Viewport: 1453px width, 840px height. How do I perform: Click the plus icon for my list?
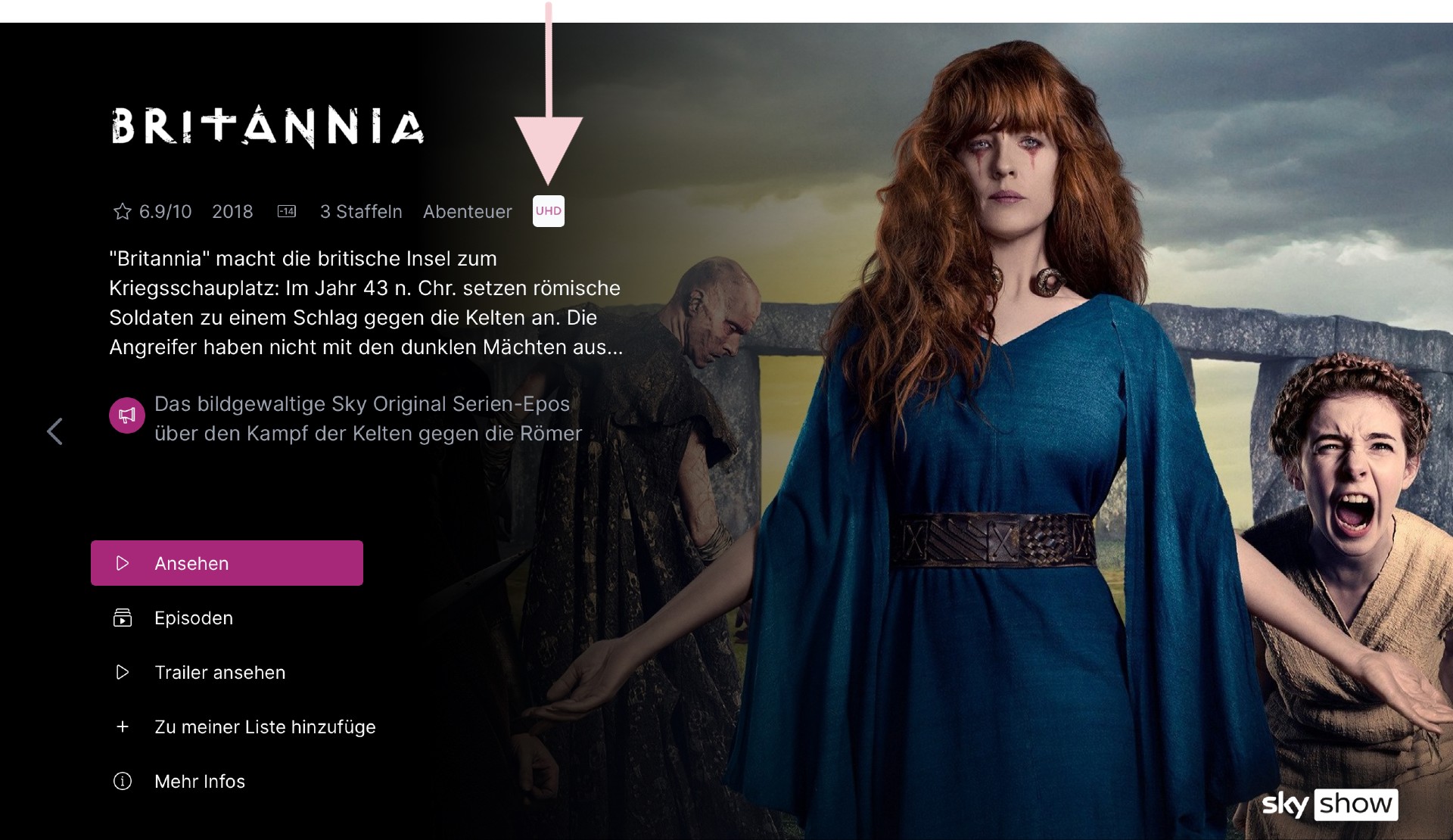123,726
